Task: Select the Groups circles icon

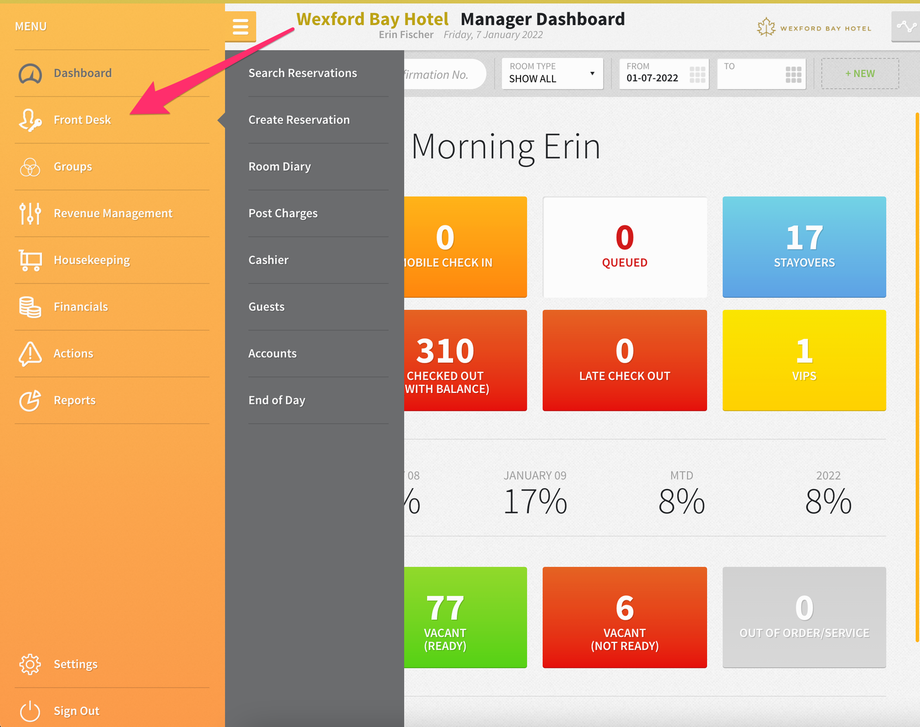Action: 30,167
